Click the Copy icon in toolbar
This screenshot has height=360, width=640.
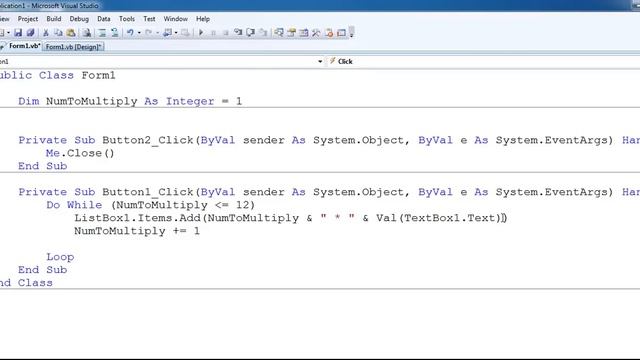click(58, 33)
